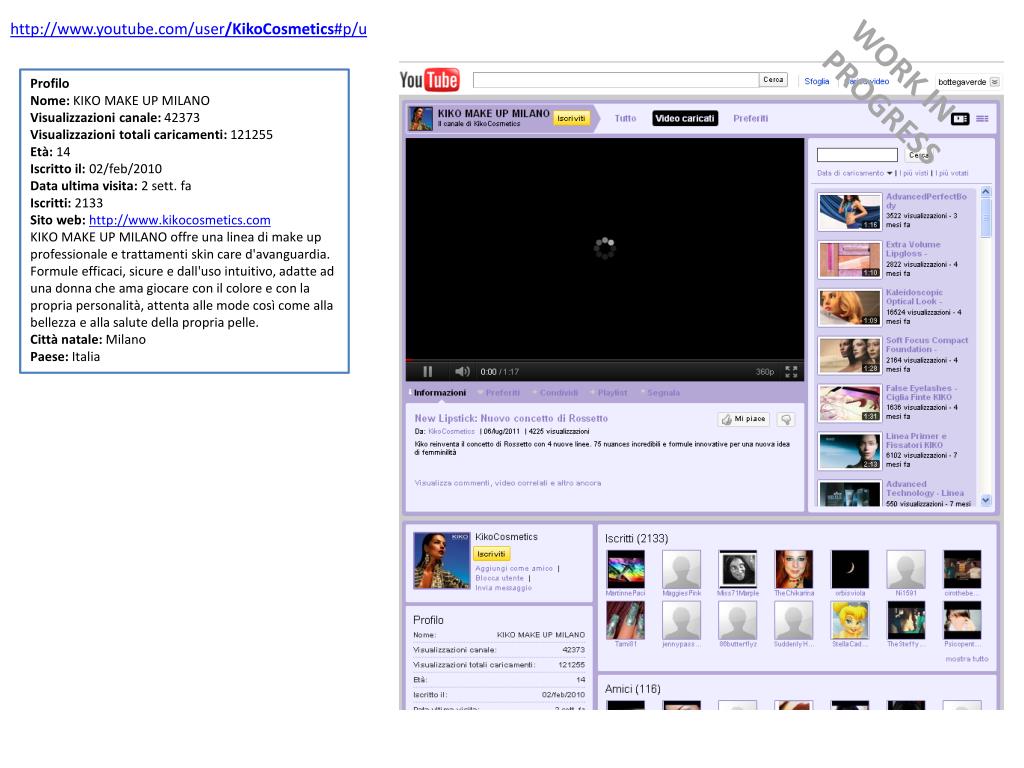This screenshot has width=1024, height=768.
Task: Play 'Extra Volume Lipgloss' video thumbnail
Action: (x=850, y=260)
